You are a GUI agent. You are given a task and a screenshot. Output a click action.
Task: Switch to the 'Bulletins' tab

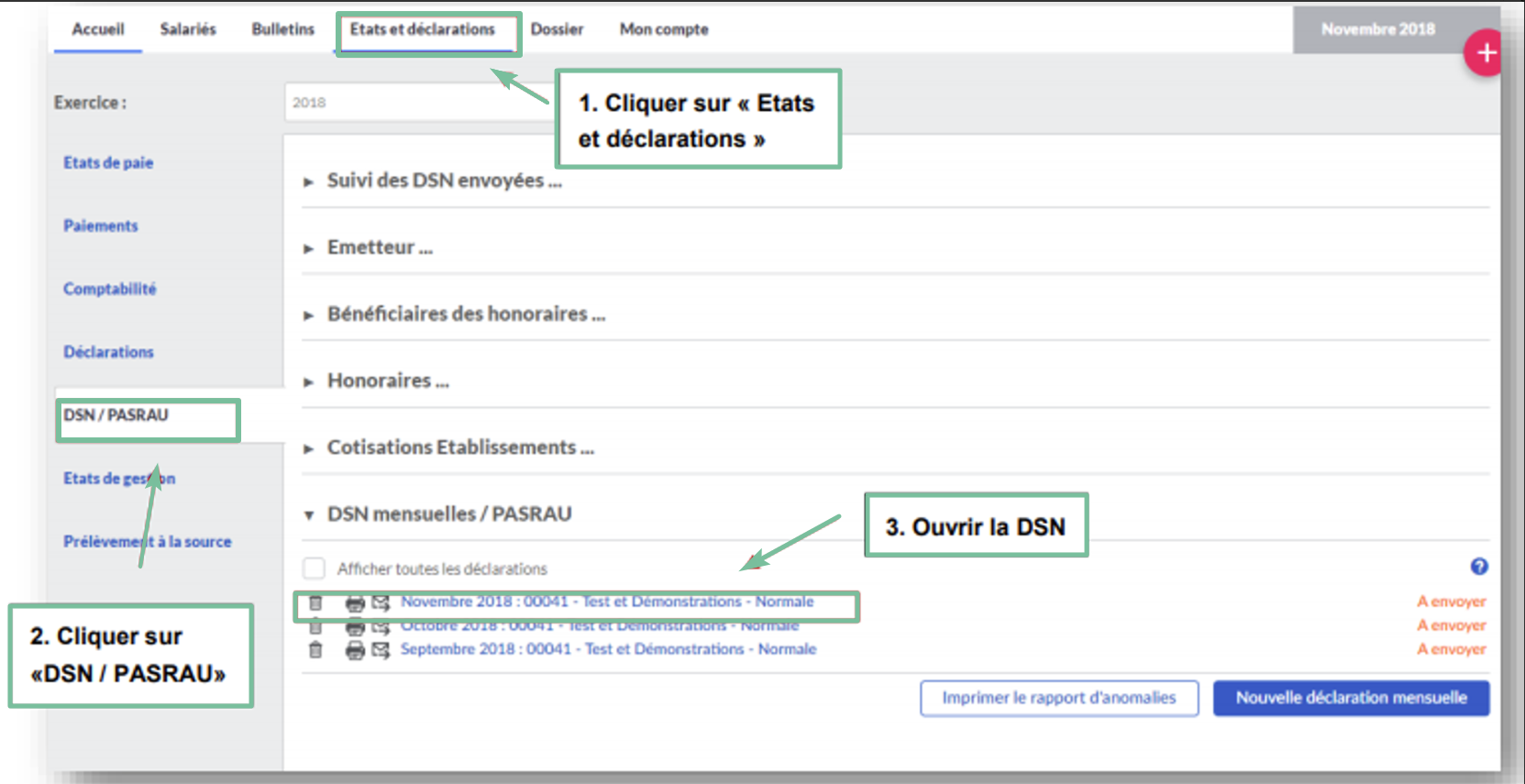tap(282, 29)
